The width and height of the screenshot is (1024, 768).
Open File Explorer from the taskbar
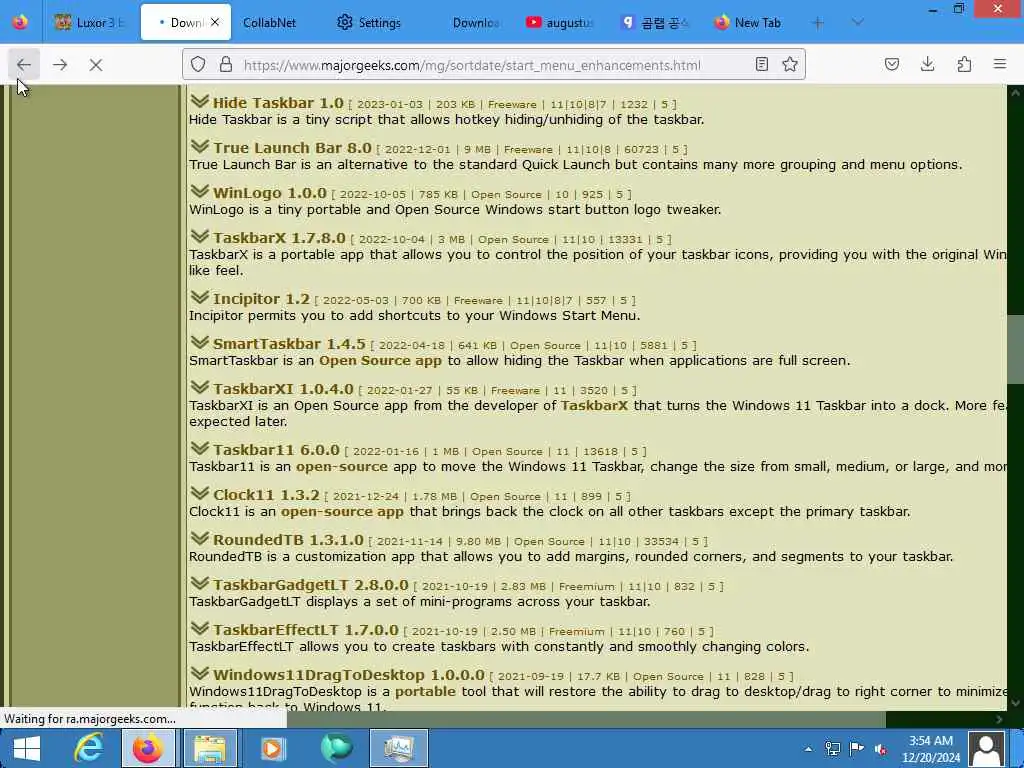pyautogui.click(x=210, y=748)
